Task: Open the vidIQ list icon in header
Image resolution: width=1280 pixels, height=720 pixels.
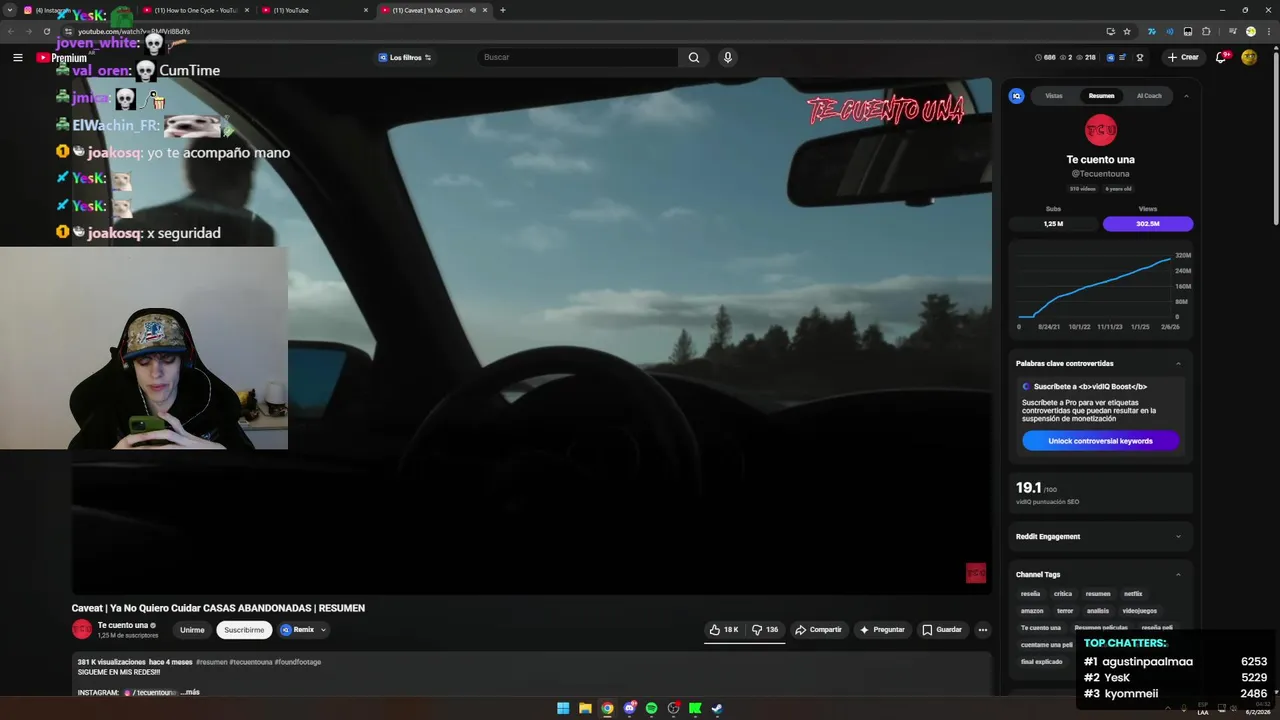Action: click(x=1123, y=57)
